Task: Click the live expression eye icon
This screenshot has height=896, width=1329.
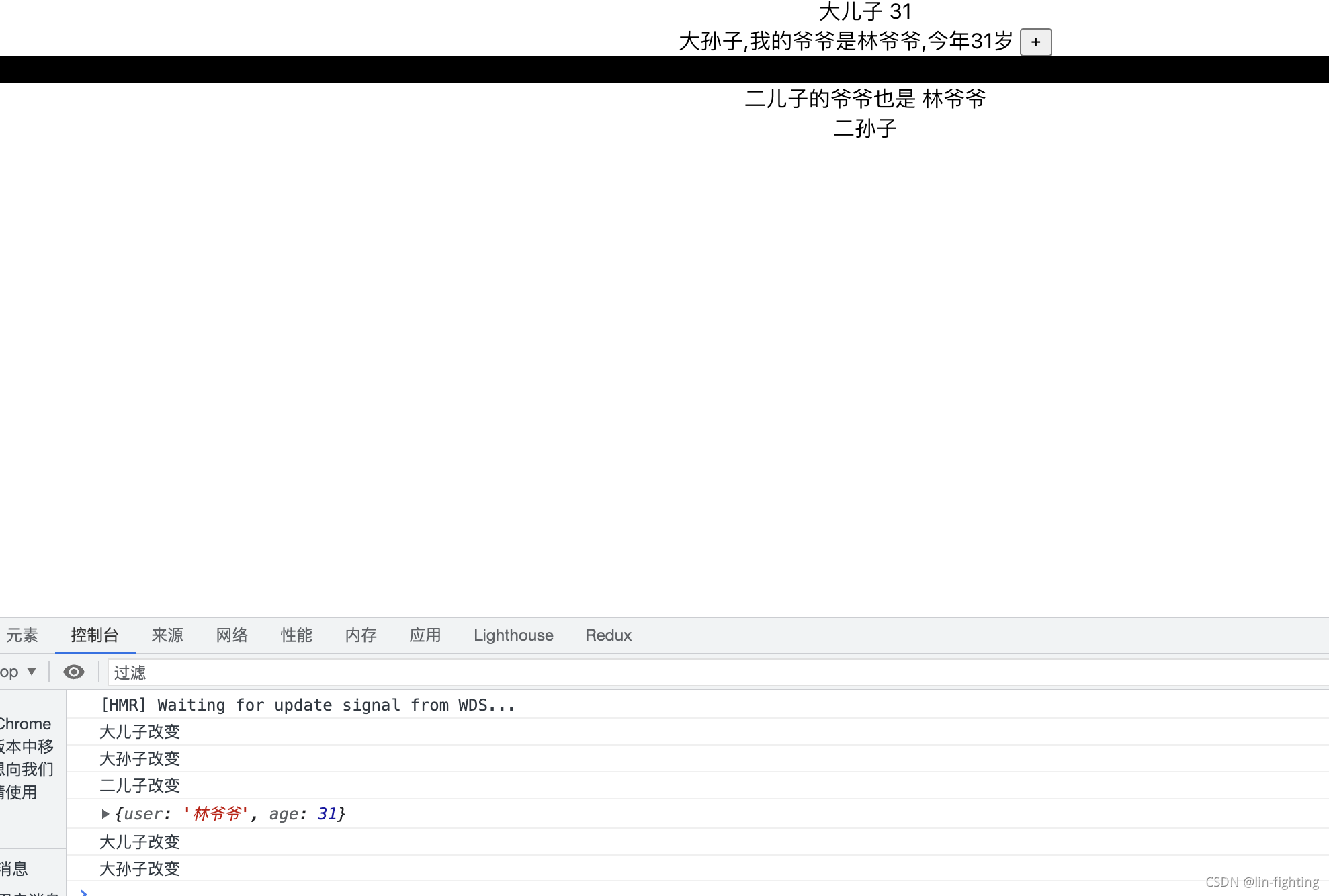Action: point(74,672)
